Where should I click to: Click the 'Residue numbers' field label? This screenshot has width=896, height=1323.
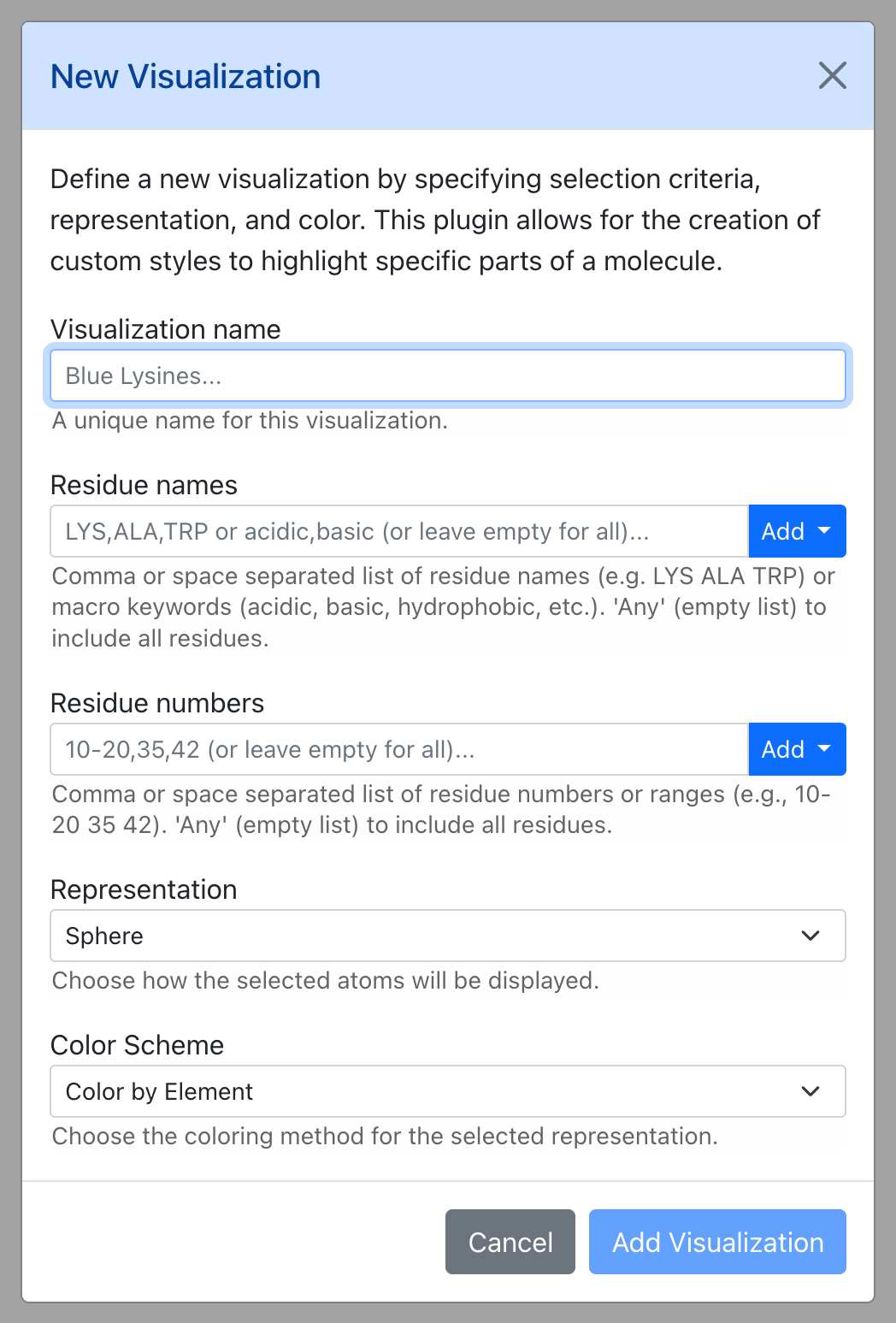(x=157, y=703)
